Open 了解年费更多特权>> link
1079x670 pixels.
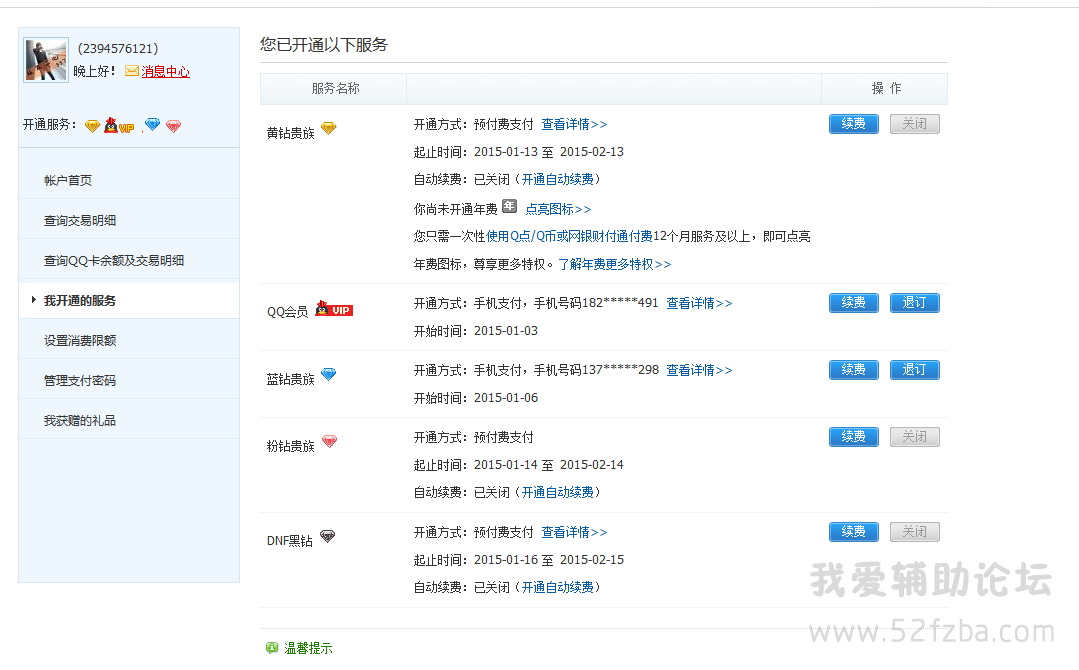point(615,264)
